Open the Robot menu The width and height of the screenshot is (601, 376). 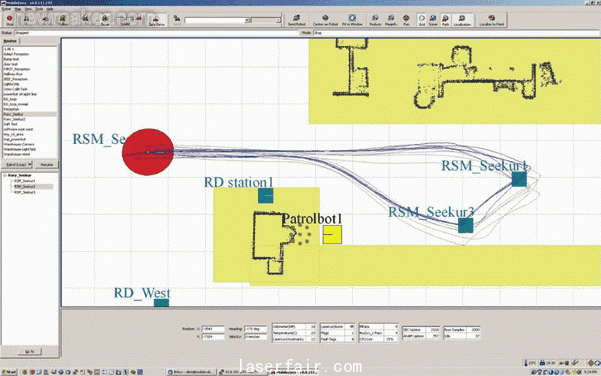click(7, 9)
